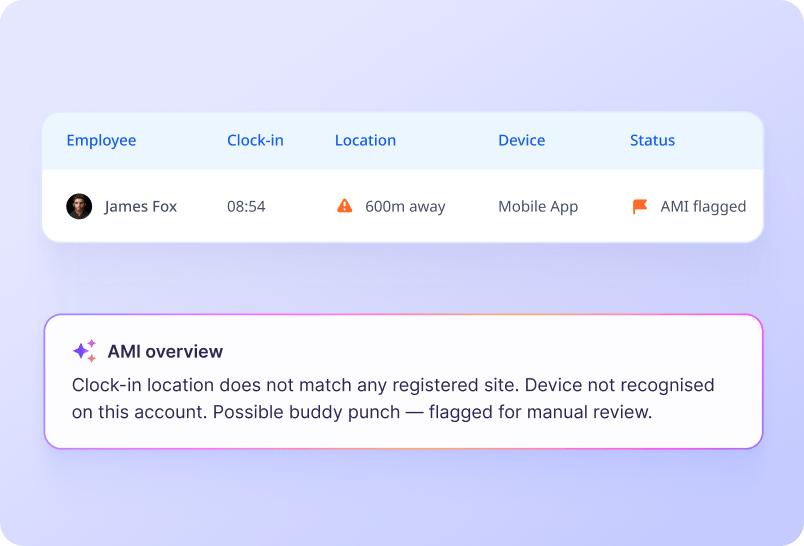Click the AMI sparkle stars icon
This screenshot has height=546, width=804.
click(85, 351)
